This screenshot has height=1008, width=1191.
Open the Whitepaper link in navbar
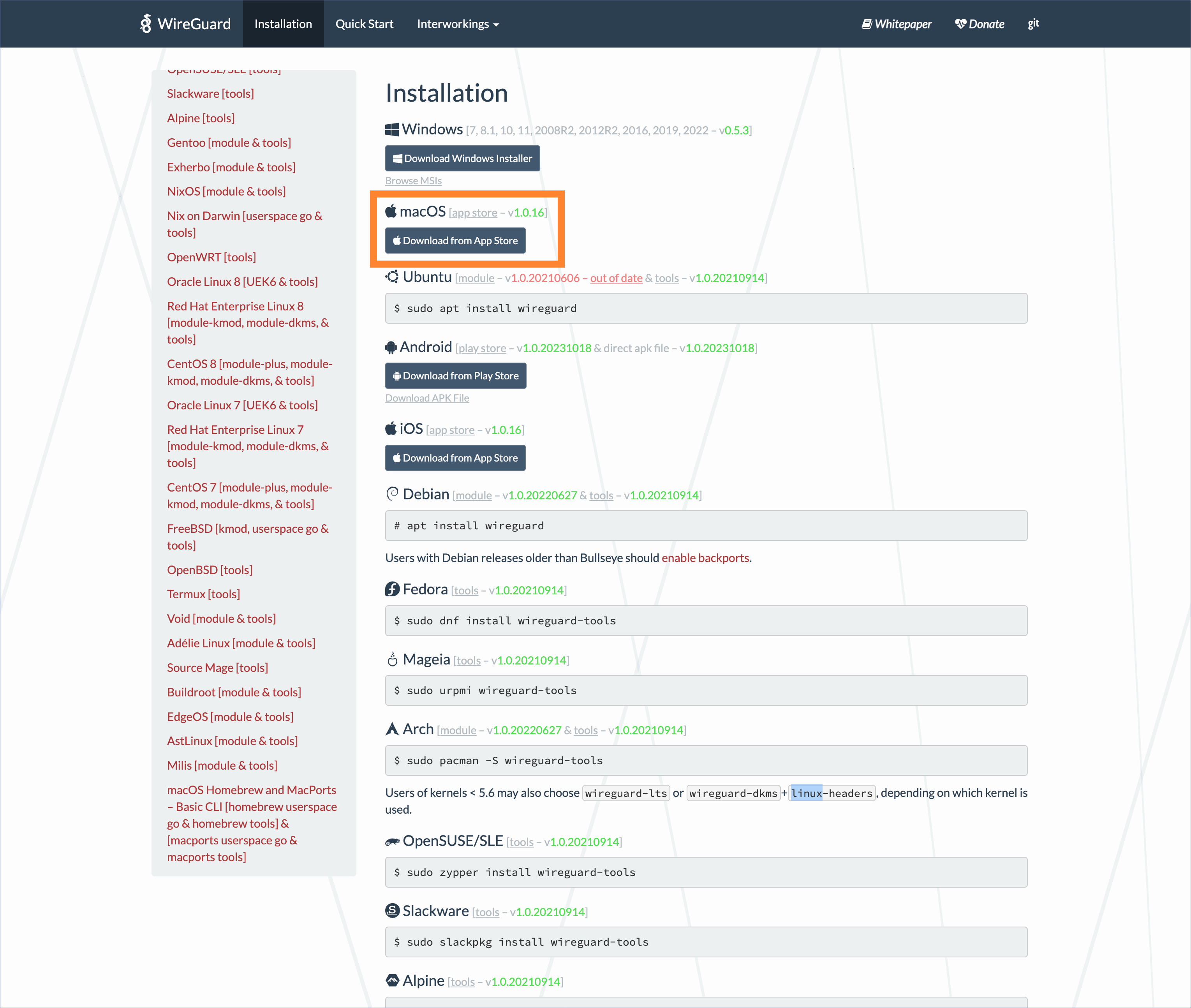[x=896, y=24]
